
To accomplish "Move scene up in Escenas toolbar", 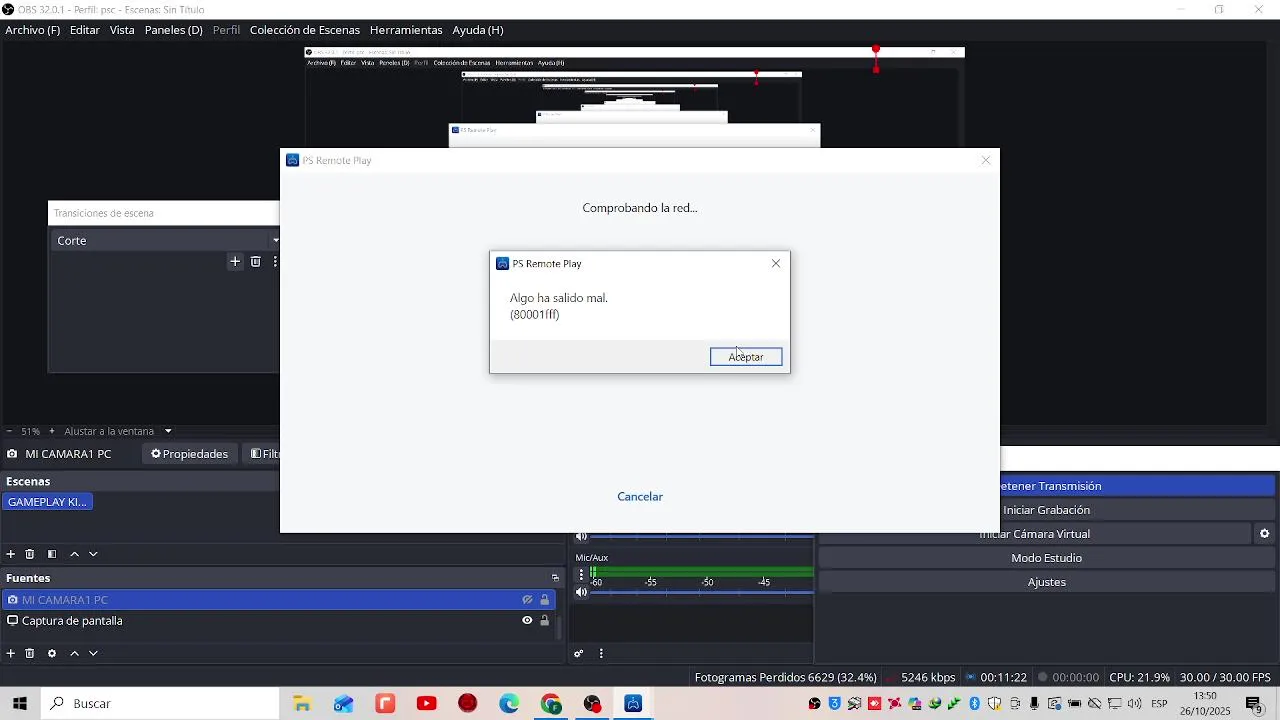I will [x=74, y=554].
